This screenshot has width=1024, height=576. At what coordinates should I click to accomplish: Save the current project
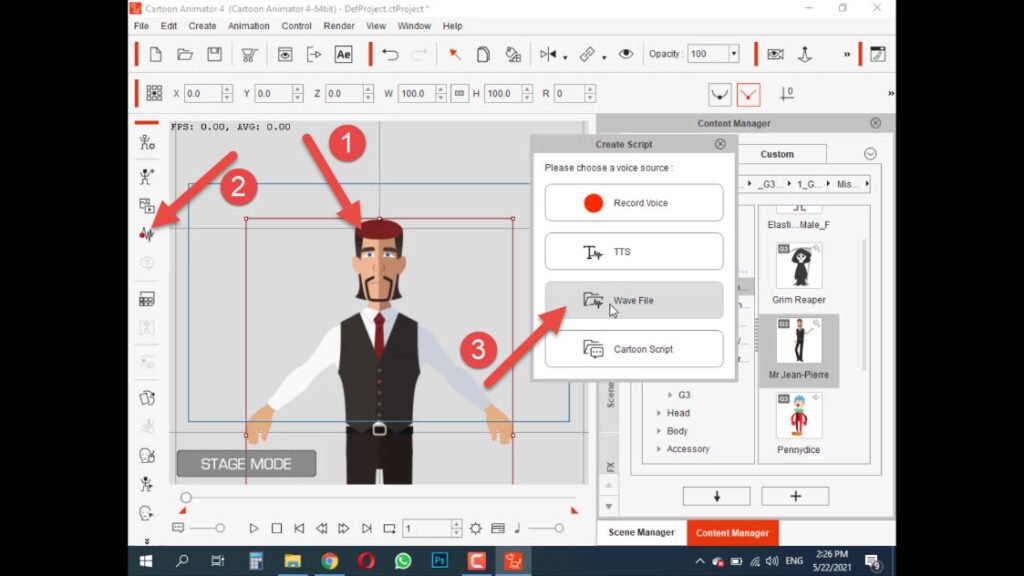[x=214, y=54]
